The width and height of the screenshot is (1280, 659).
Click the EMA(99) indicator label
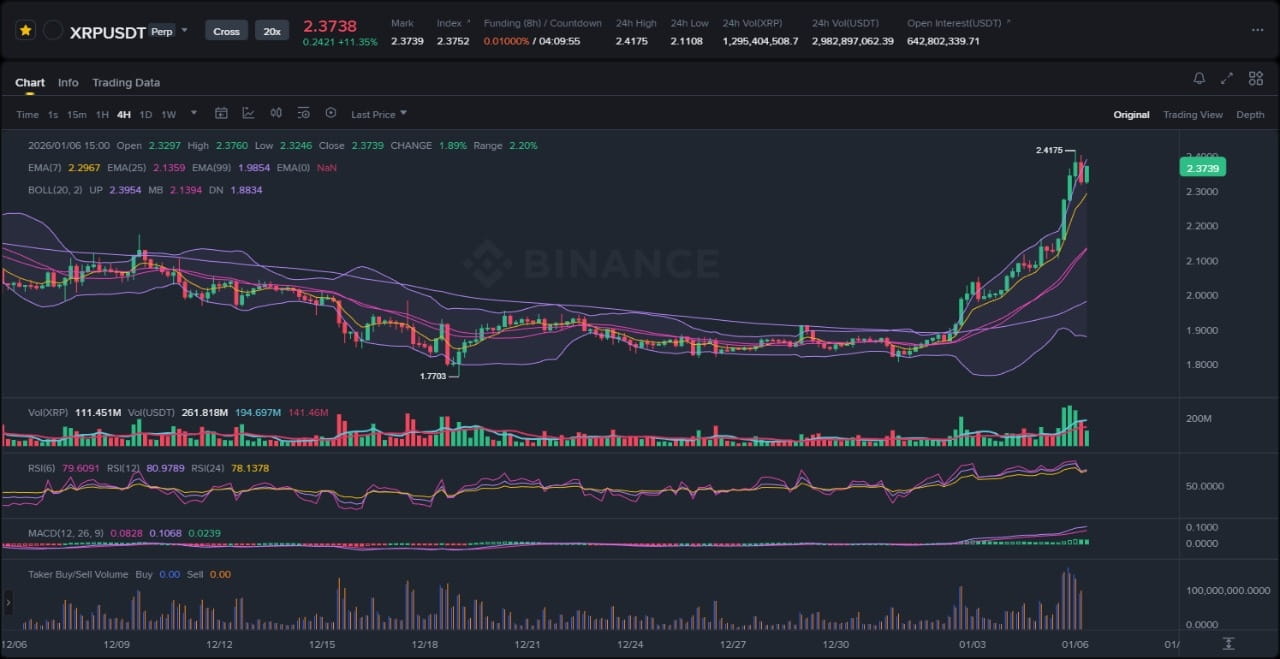tap(212, 168)
